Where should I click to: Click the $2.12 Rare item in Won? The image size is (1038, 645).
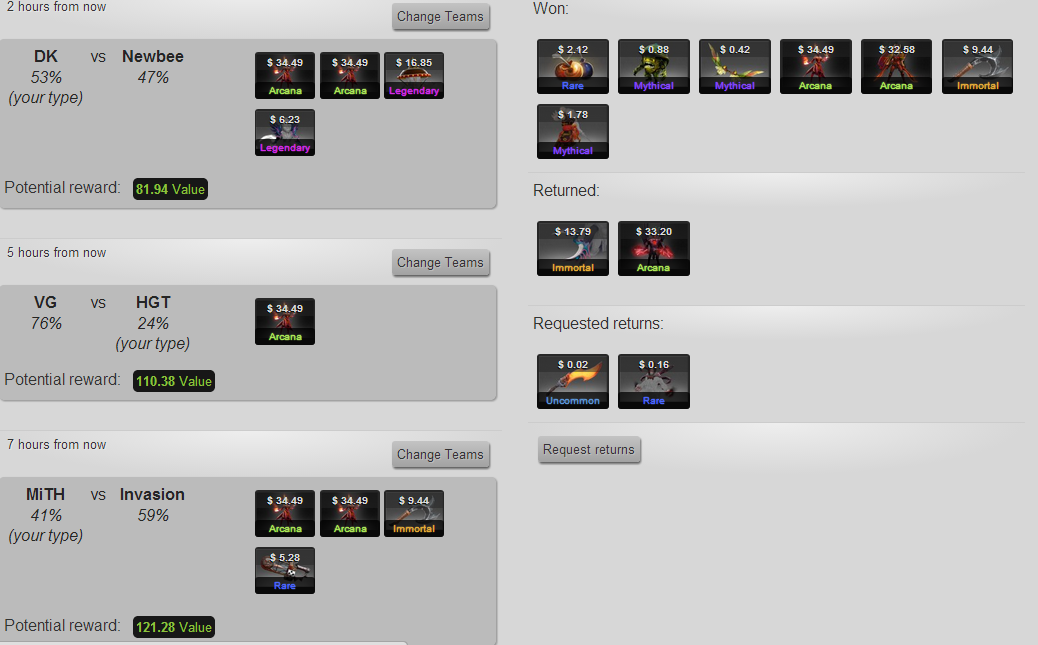573,66
